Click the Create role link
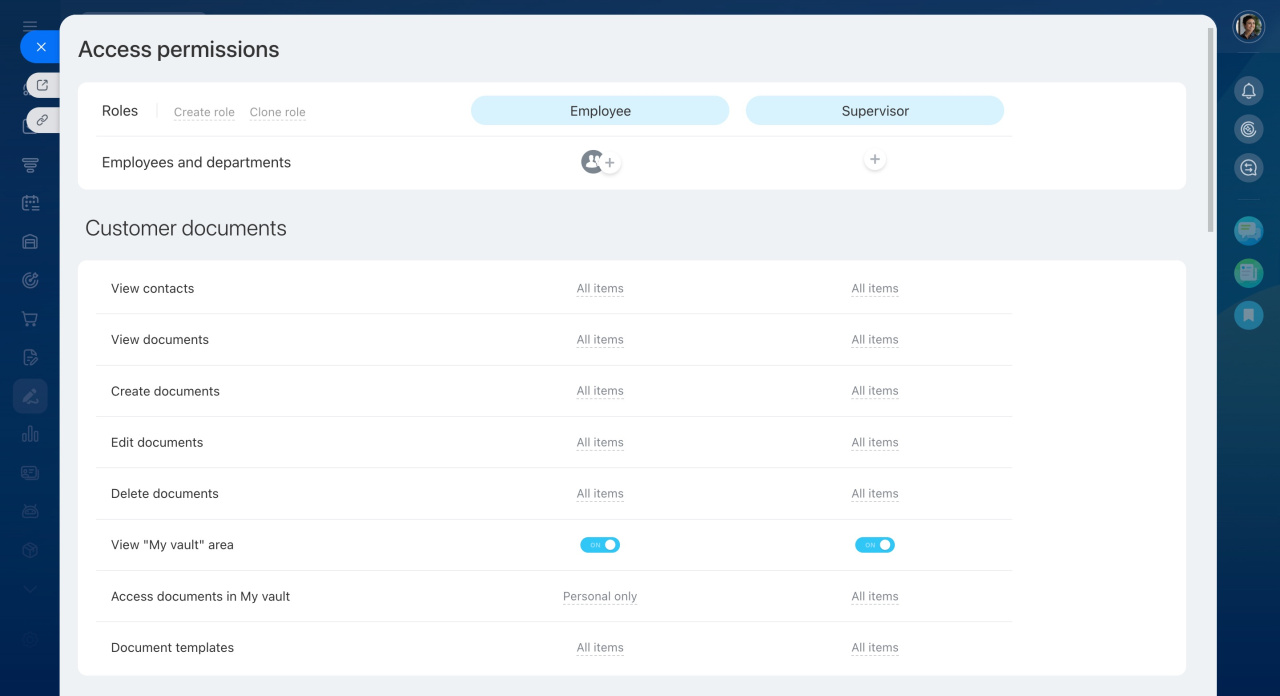Viewport: 1280px width, 696px height. click(204, 112)
